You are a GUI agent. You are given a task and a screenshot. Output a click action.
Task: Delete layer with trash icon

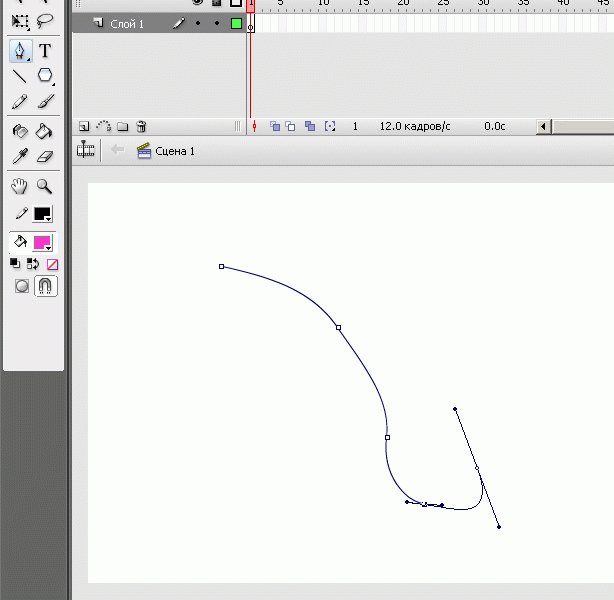click(141, 126)
